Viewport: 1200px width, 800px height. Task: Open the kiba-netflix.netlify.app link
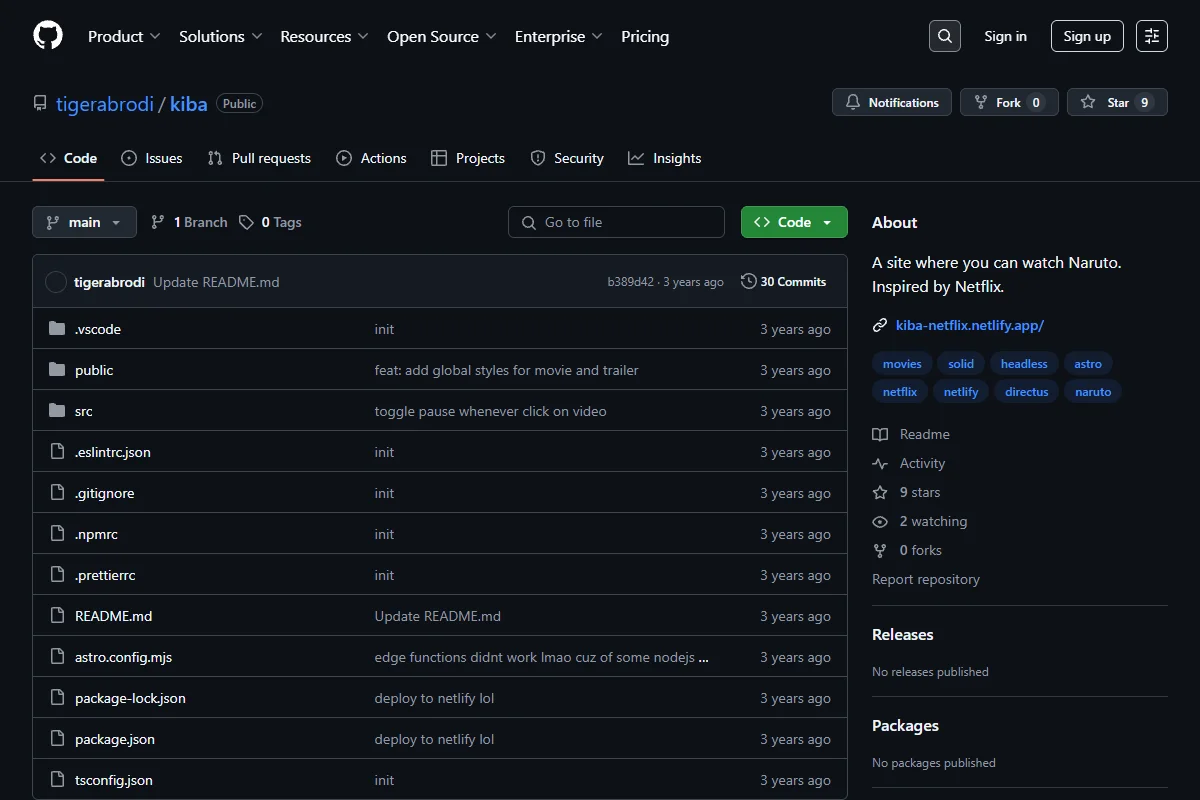(970, 325)
